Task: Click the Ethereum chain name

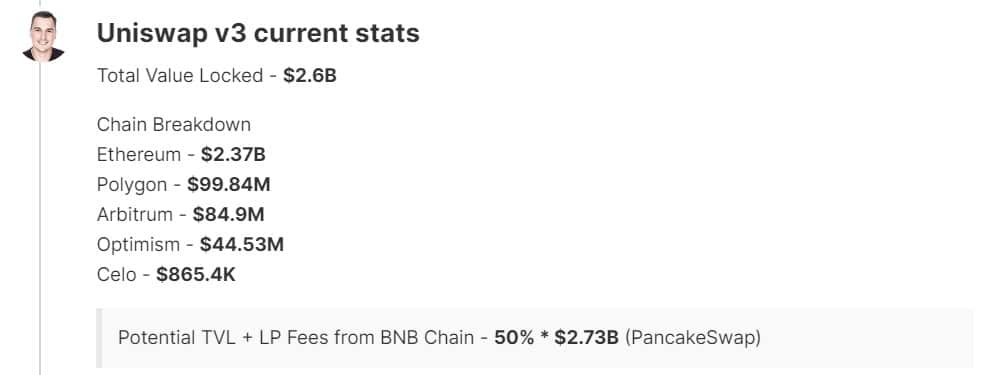Action: (x=139, y=155)
